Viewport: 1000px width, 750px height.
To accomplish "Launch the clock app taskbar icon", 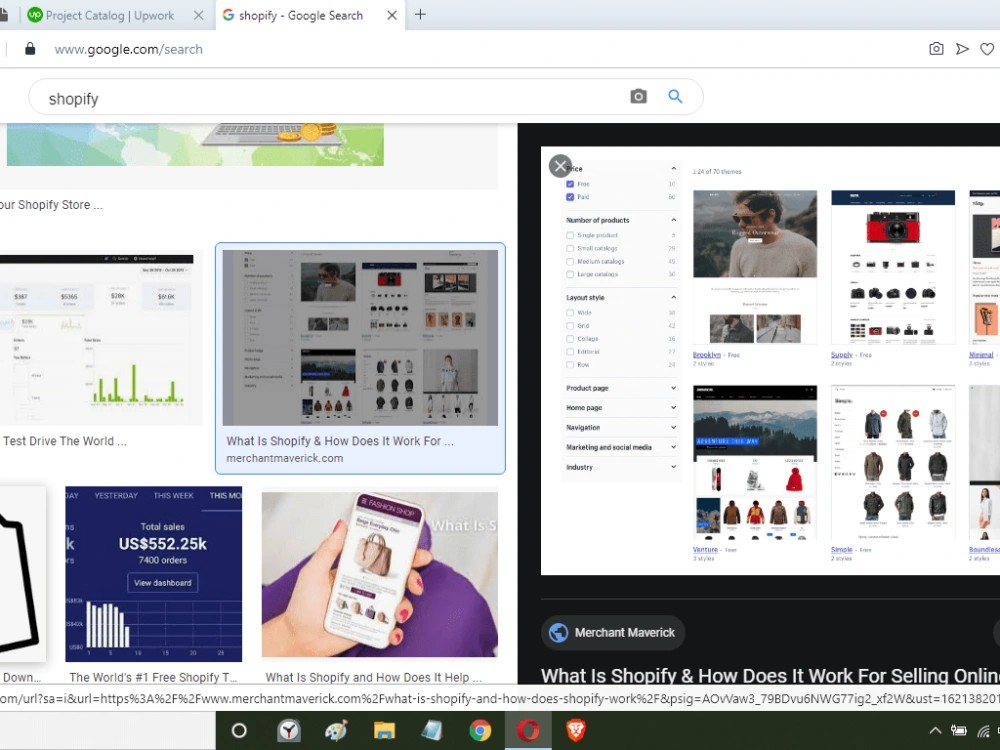I will 288,731.
